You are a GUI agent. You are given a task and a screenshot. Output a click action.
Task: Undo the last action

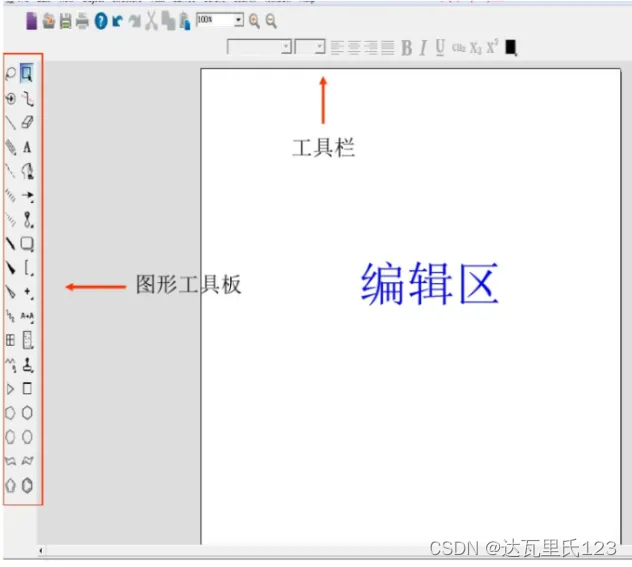pos(117,21)
